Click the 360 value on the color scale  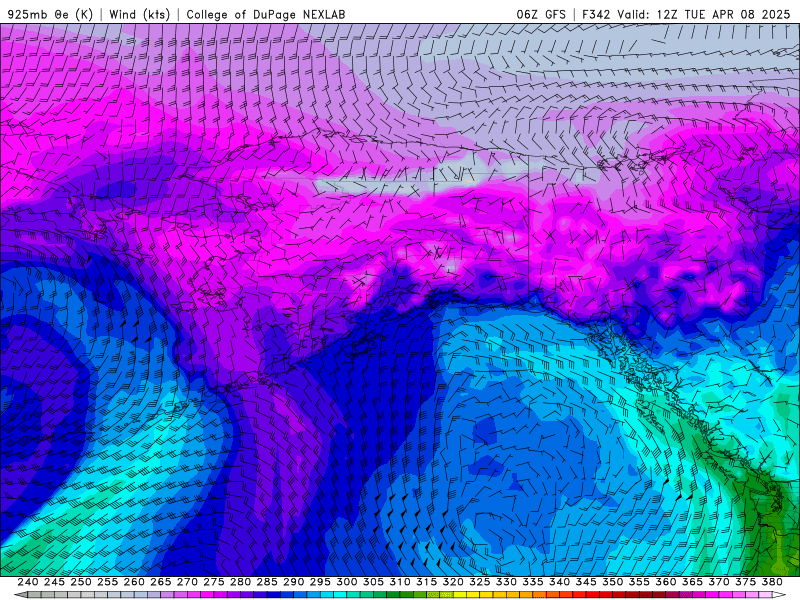(x=666, y=582)
